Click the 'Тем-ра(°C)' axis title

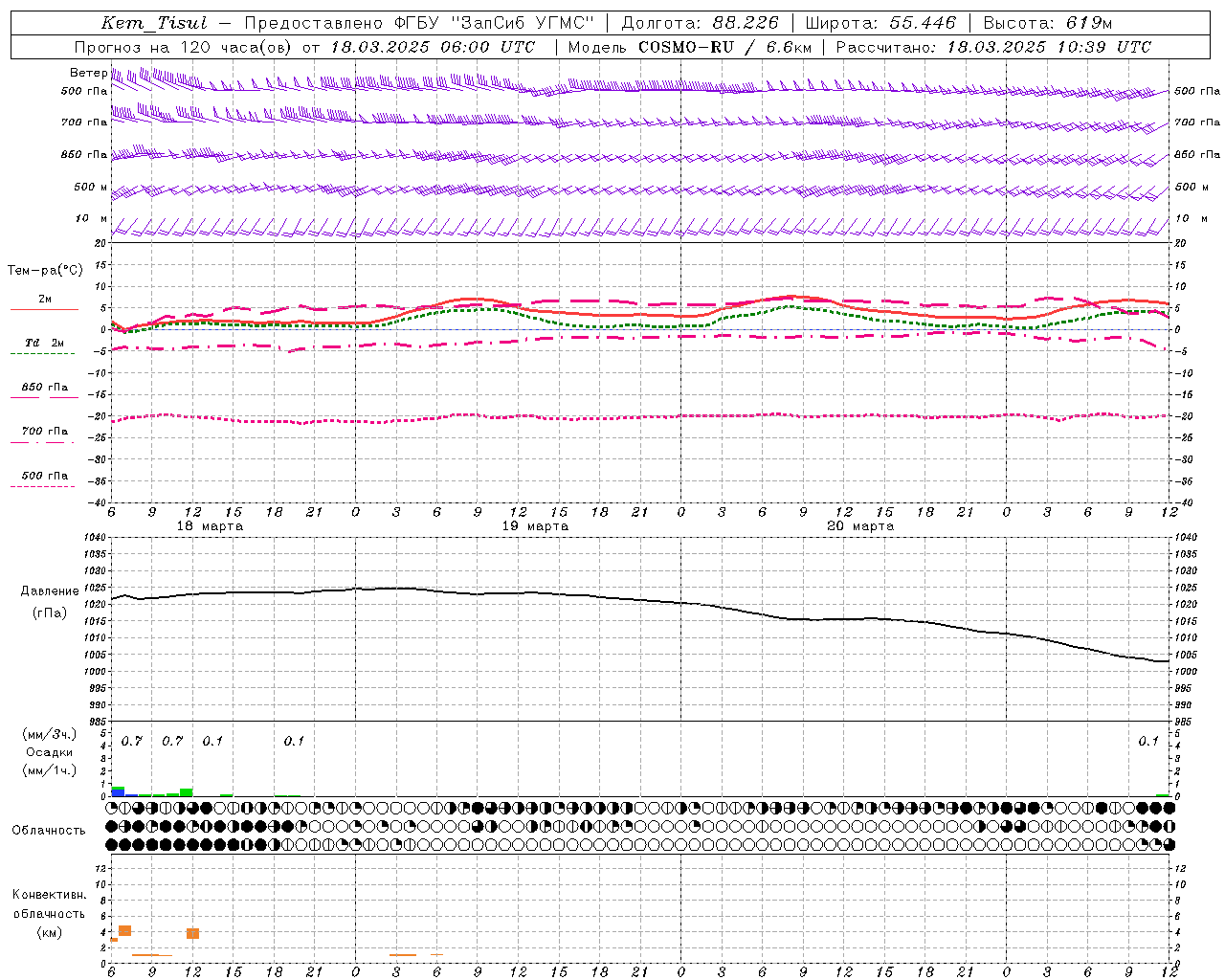pos(45,271)
